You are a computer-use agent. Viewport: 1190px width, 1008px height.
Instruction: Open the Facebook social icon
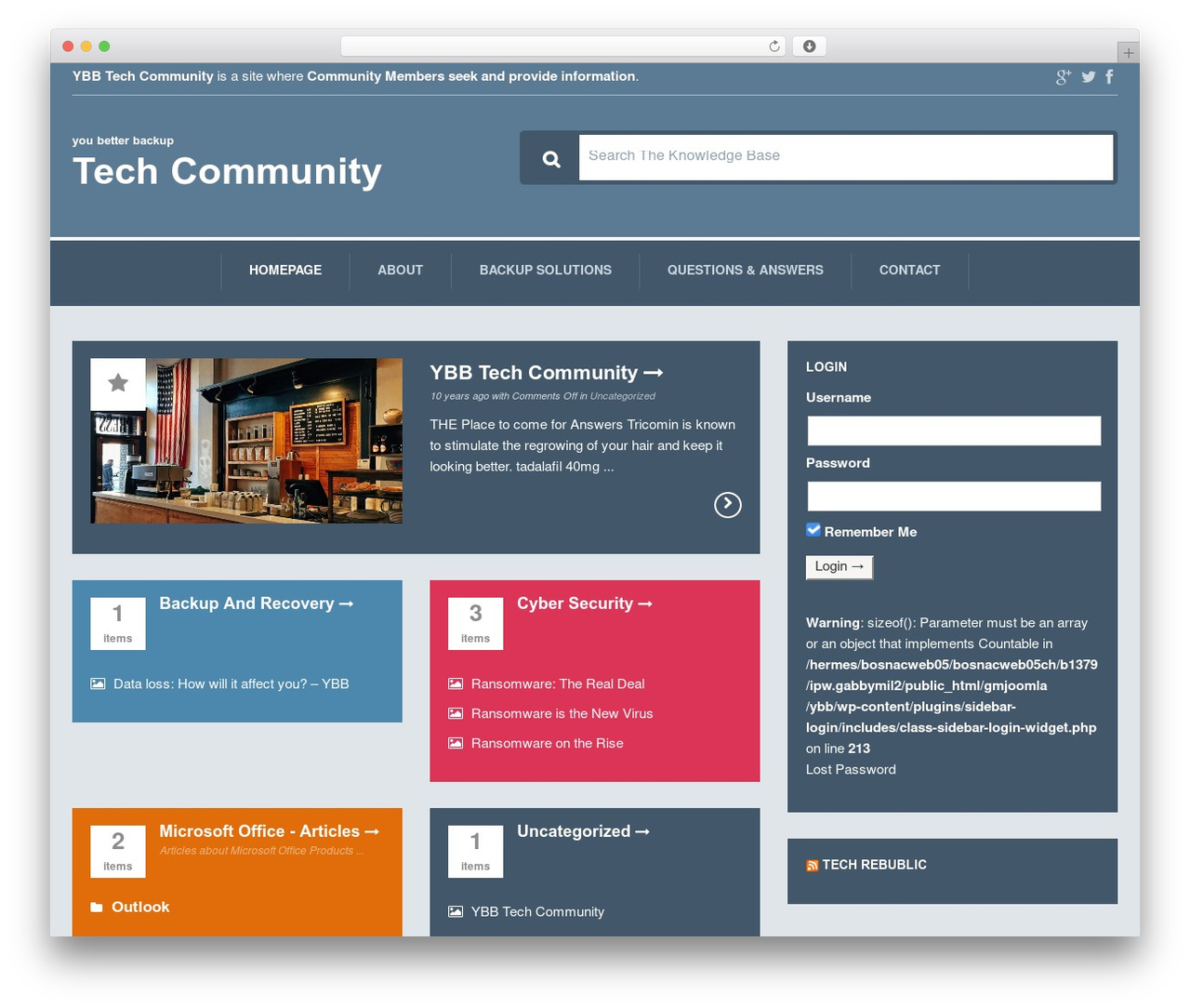(1109, 76)
